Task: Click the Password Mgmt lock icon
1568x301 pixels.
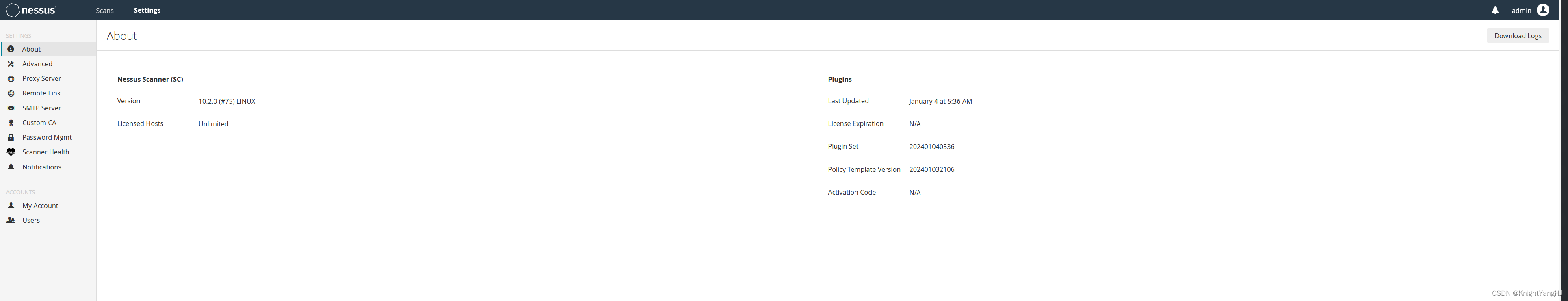Action: [11, 137]
